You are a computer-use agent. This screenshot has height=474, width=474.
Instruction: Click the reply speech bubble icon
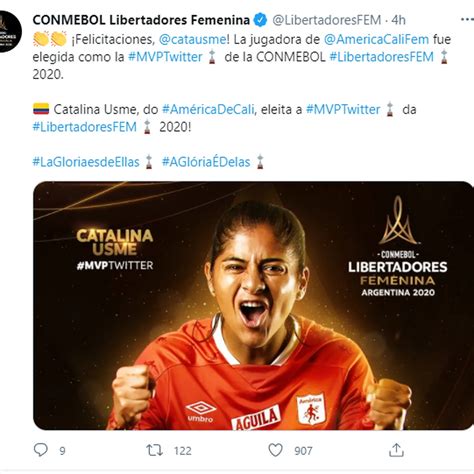(x=41, y=450)
